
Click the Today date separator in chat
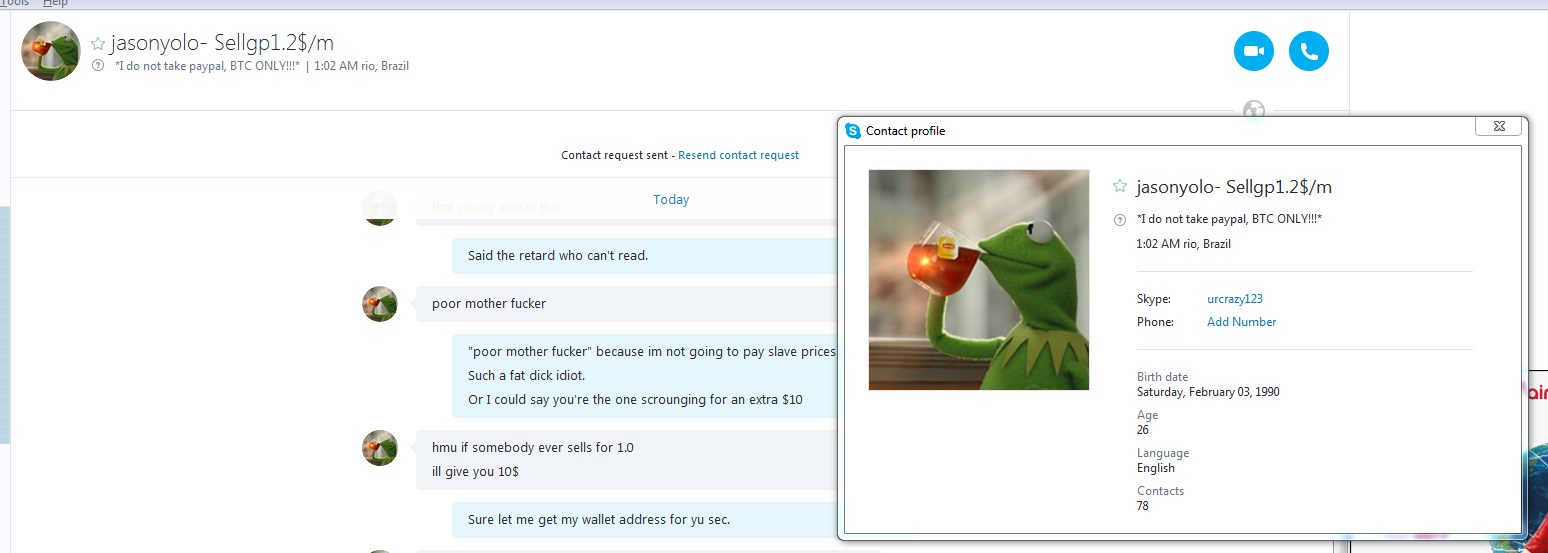pyautogui.click(x=671, y=200)
